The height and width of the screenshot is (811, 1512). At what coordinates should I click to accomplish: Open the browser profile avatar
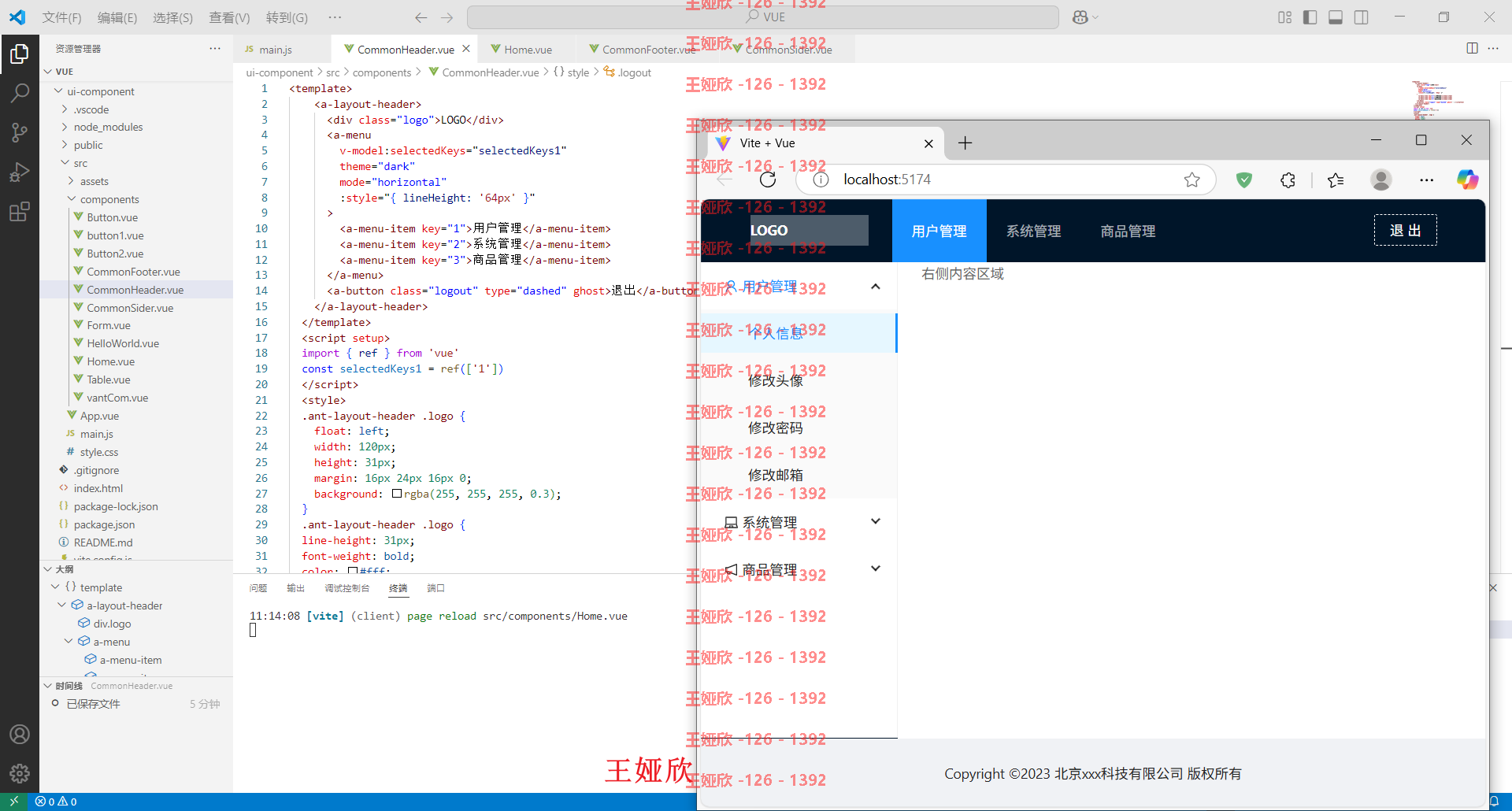point(1381,180)
